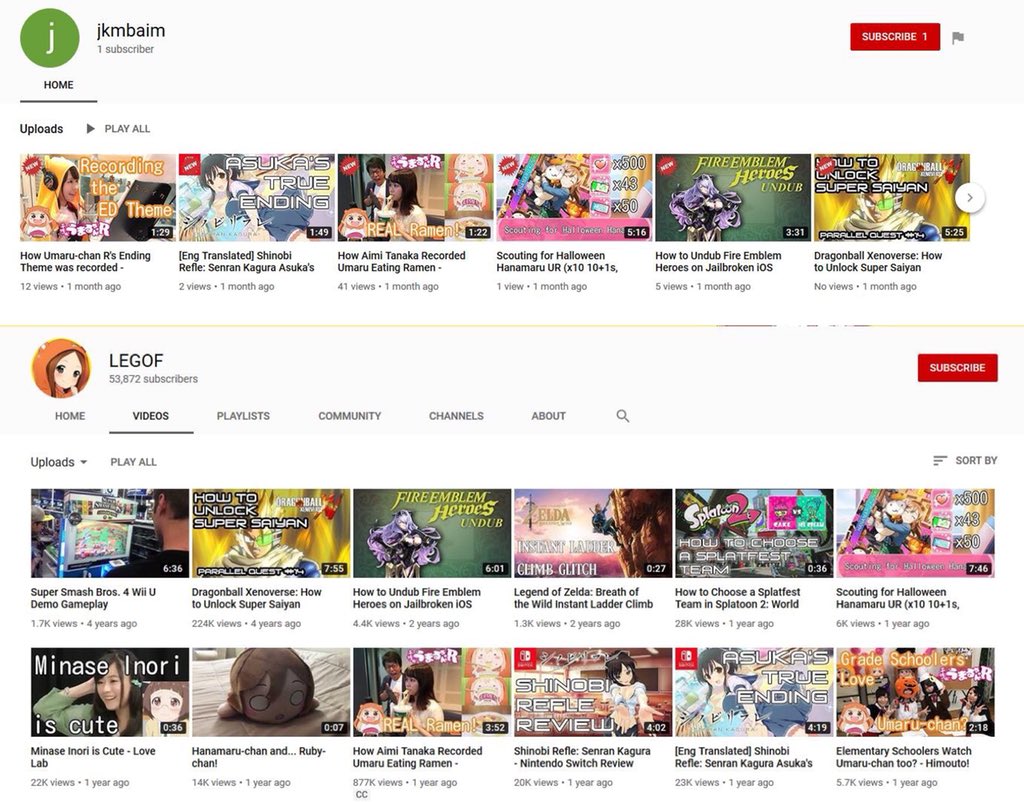Click title 'How Umaru-chan R's Ending Theme was recorded'
The height and width of the screenshot is (802, 1024).
tap(86, 261)
